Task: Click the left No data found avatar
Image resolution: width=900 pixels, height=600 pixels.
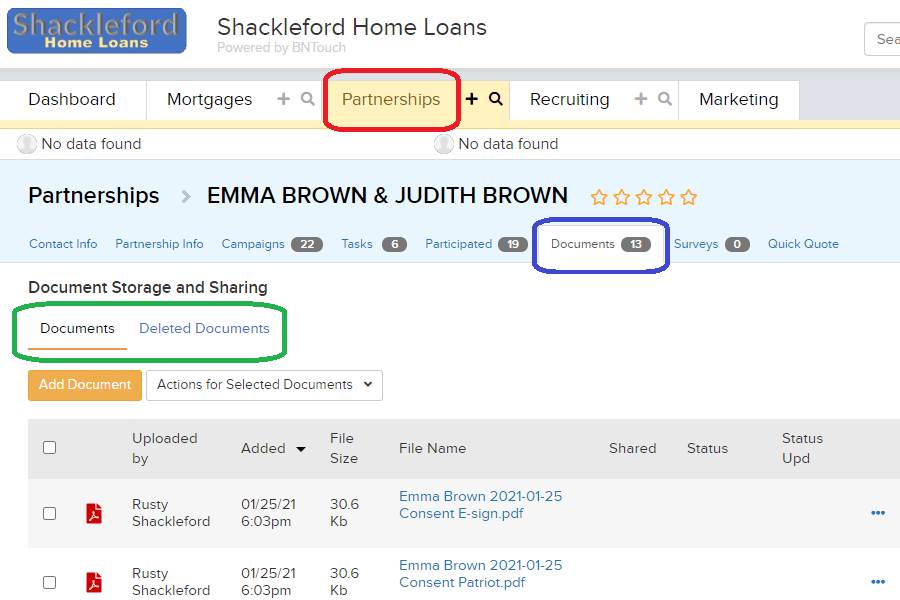Action: pyautogui.click(x=26, y=144)
